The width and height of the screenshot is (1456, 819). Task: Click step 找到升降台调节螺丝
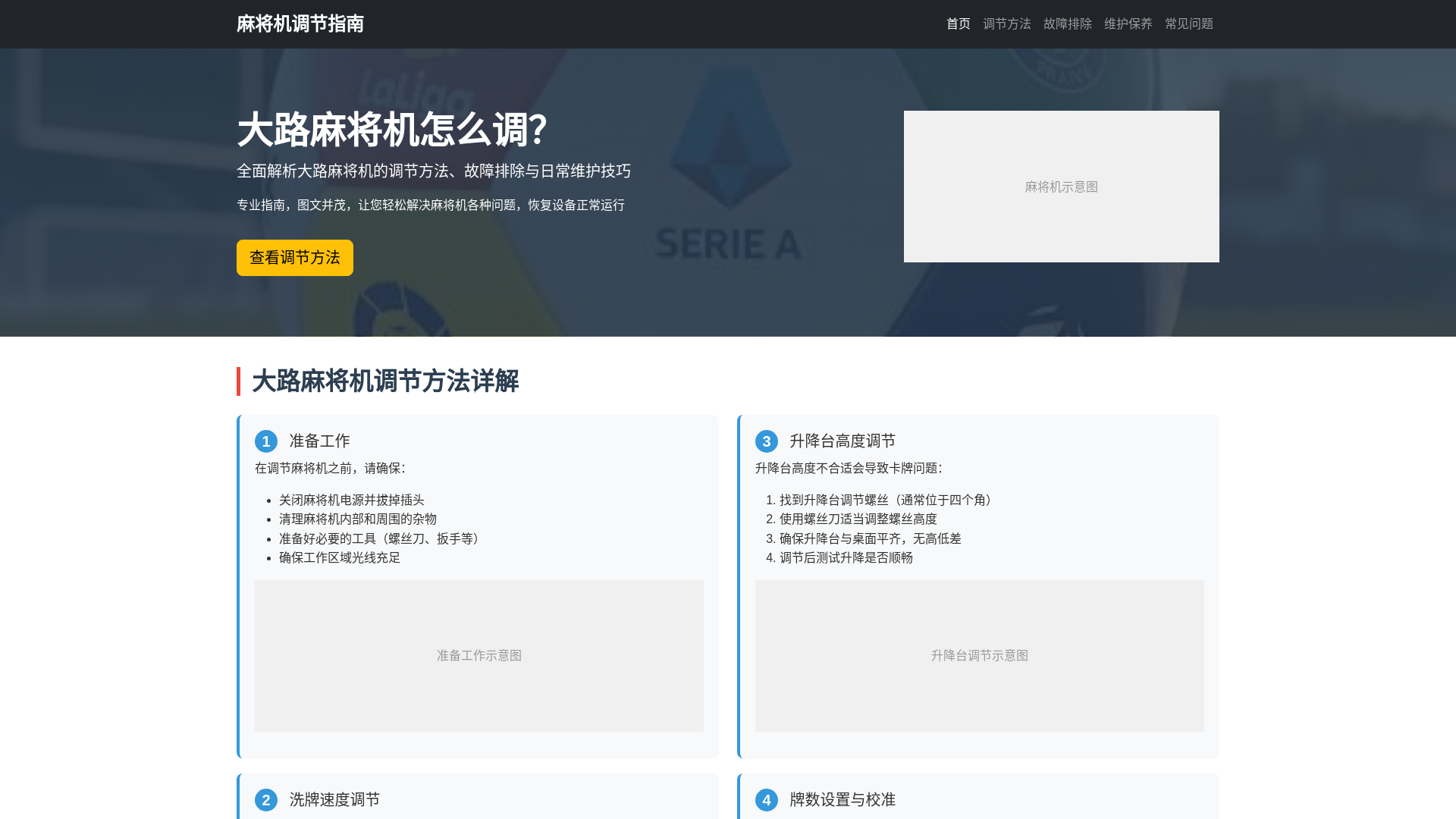point(889,500)
